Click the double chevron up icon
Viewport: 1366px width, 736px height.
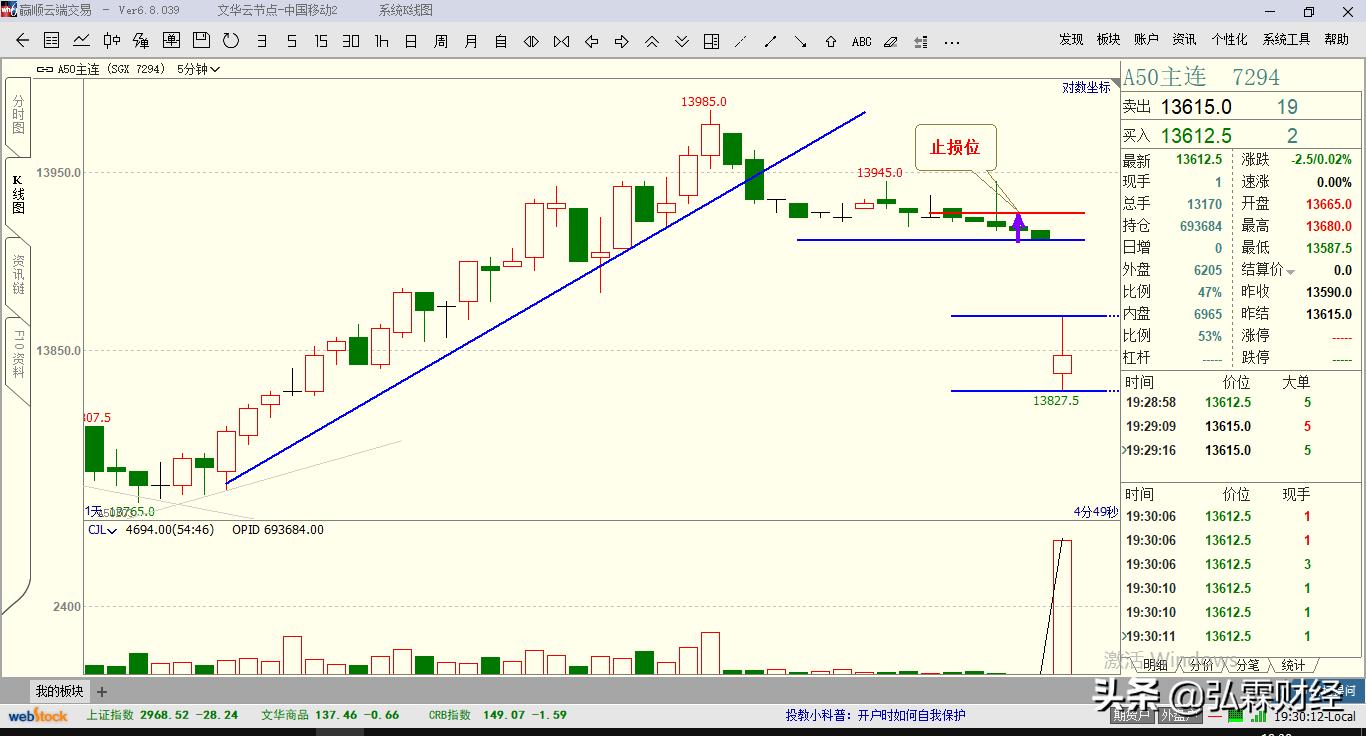tap(651, 41)
